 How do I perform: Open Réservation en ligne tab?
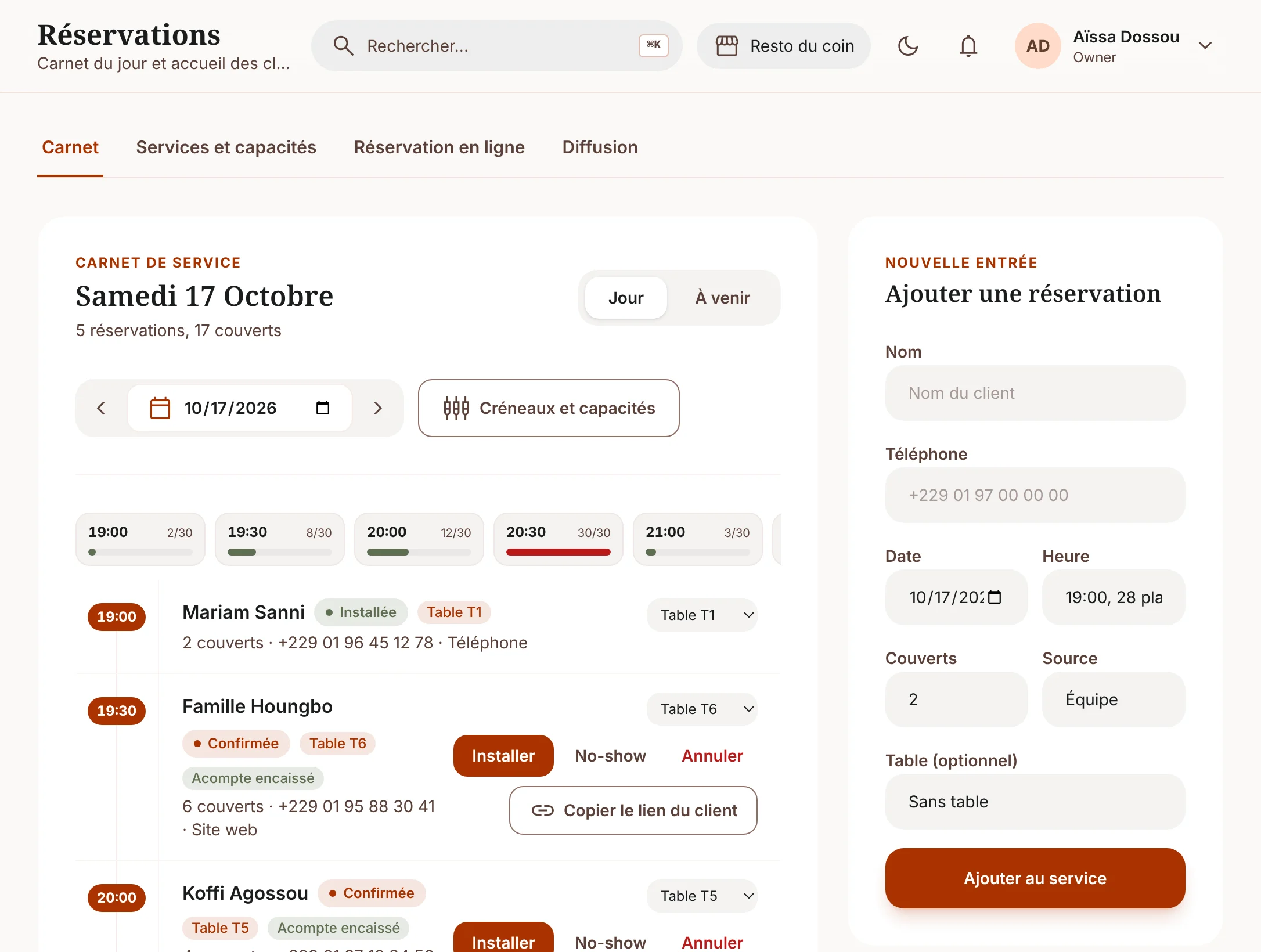coord(439,147)
